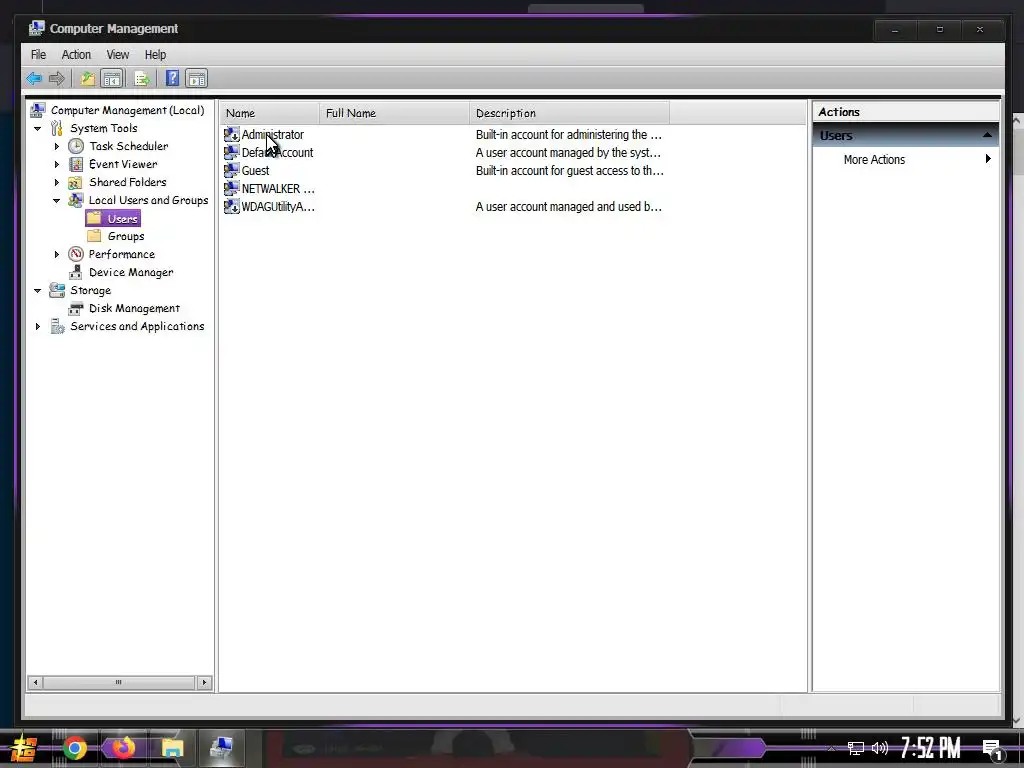
Task: Click the Device Manager icon
Action: [76, 272]
